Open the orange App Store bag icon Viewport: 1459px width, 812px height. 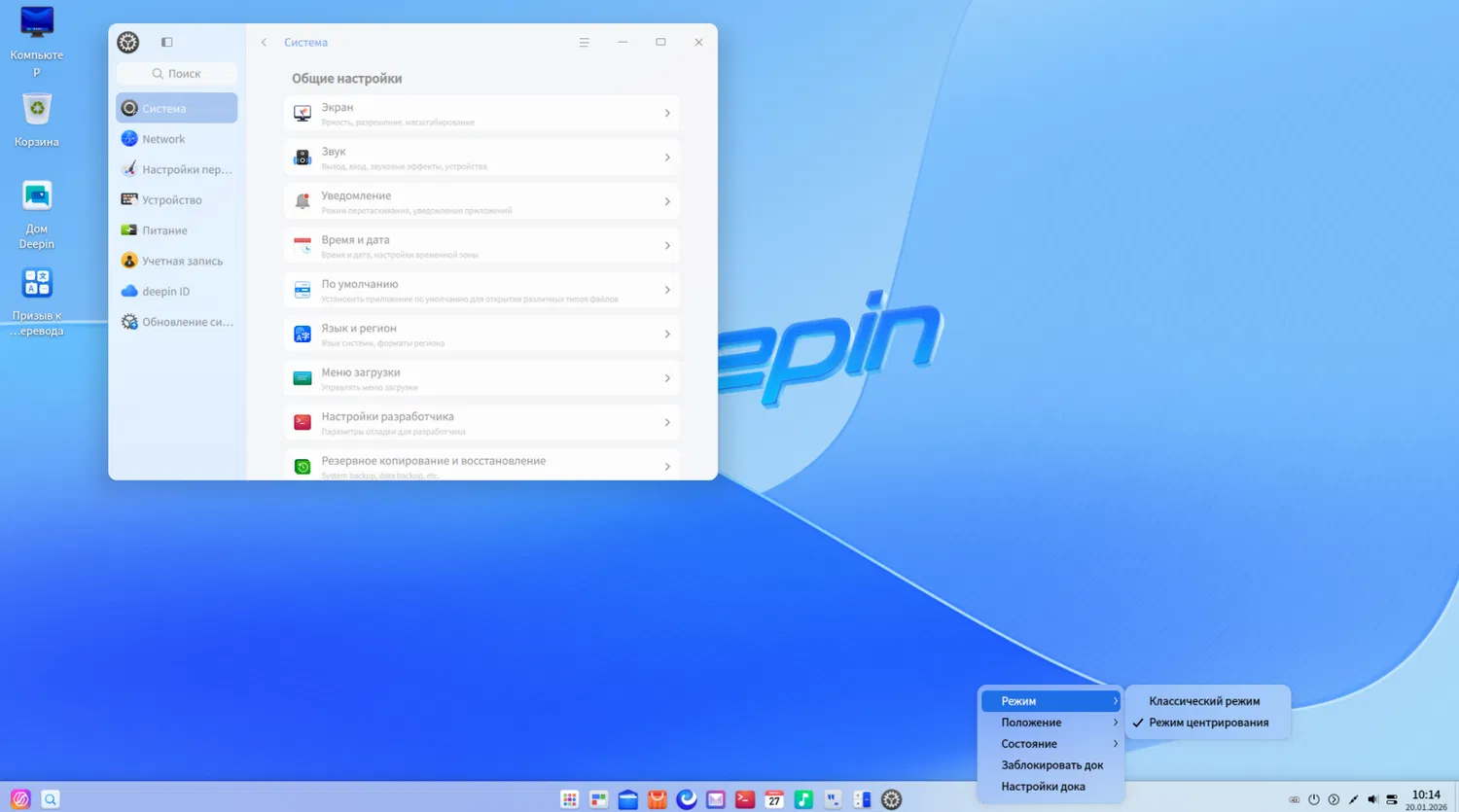point(658,799)
